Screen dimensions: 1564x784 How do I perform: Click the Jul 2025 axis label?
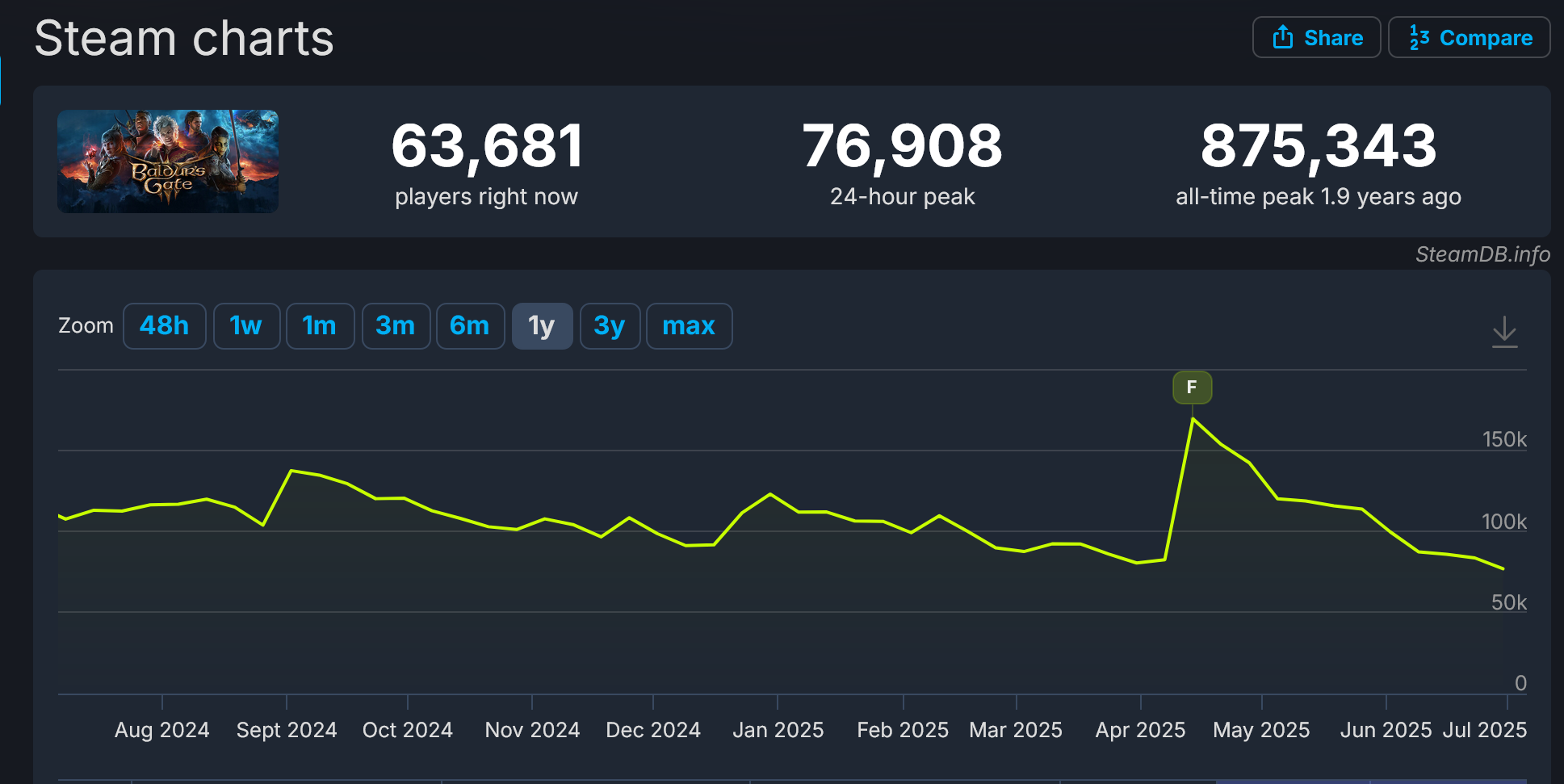[1485, 730]
